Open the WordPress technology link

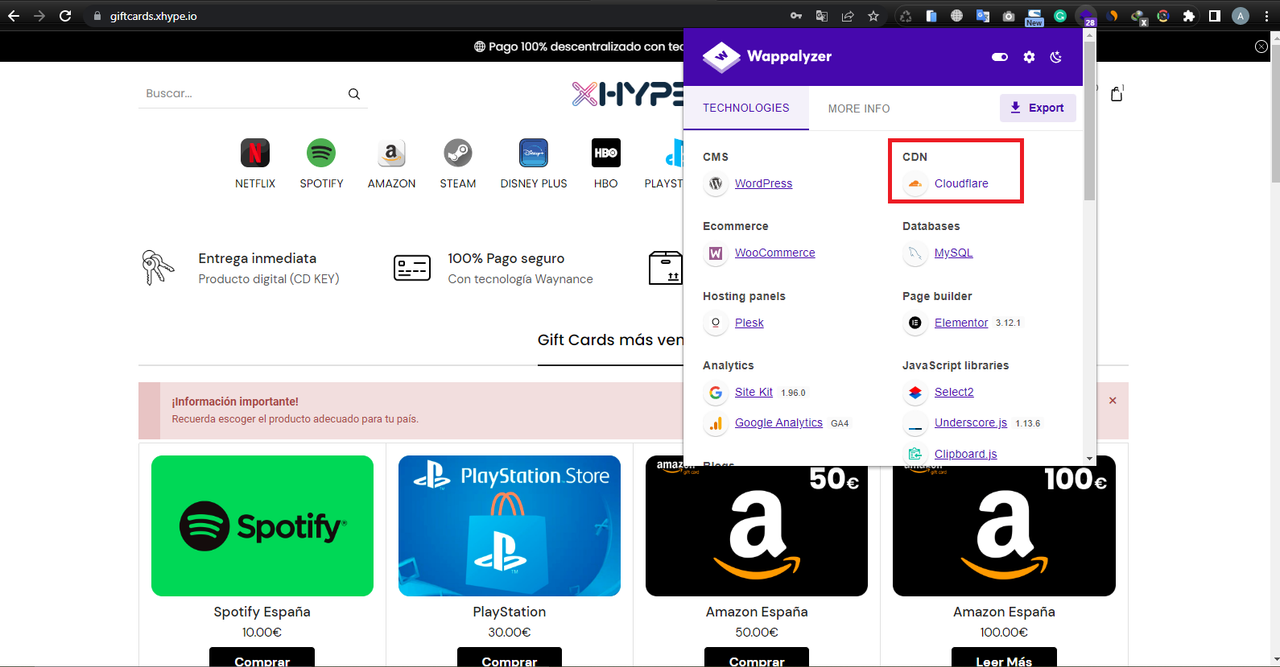(x=763, y=184)
